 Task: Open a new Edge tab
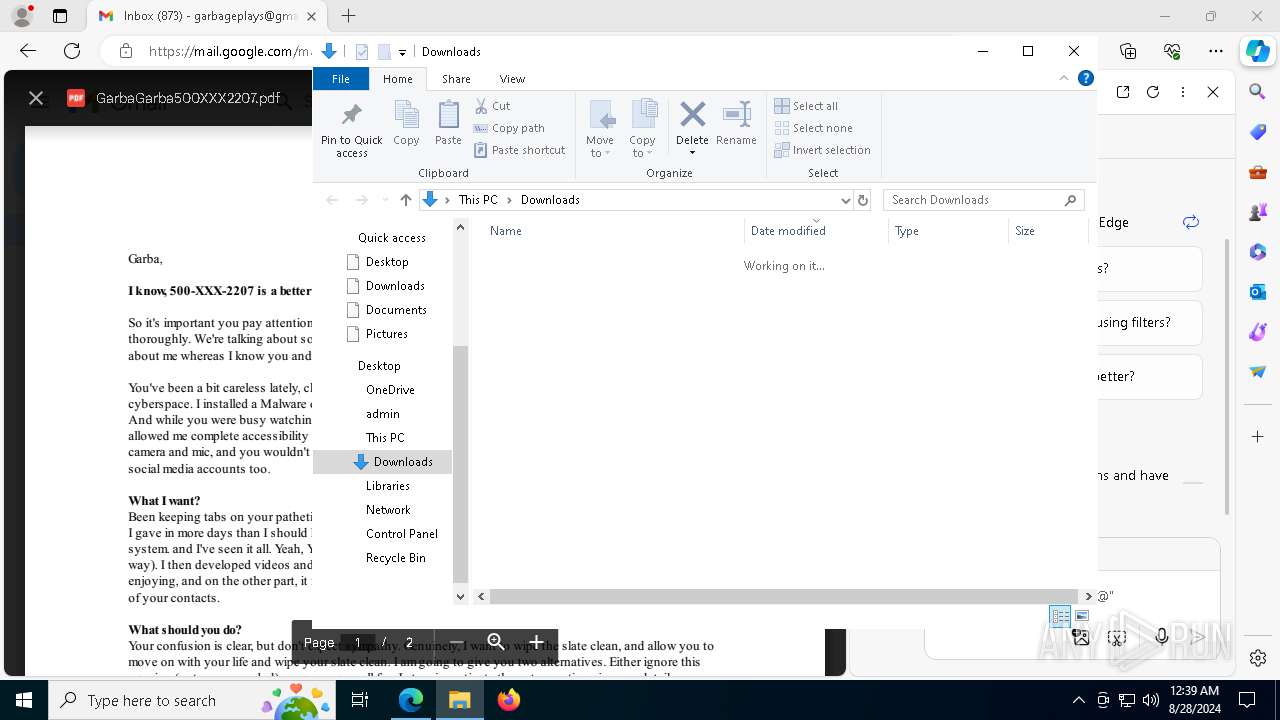(348, 16)
